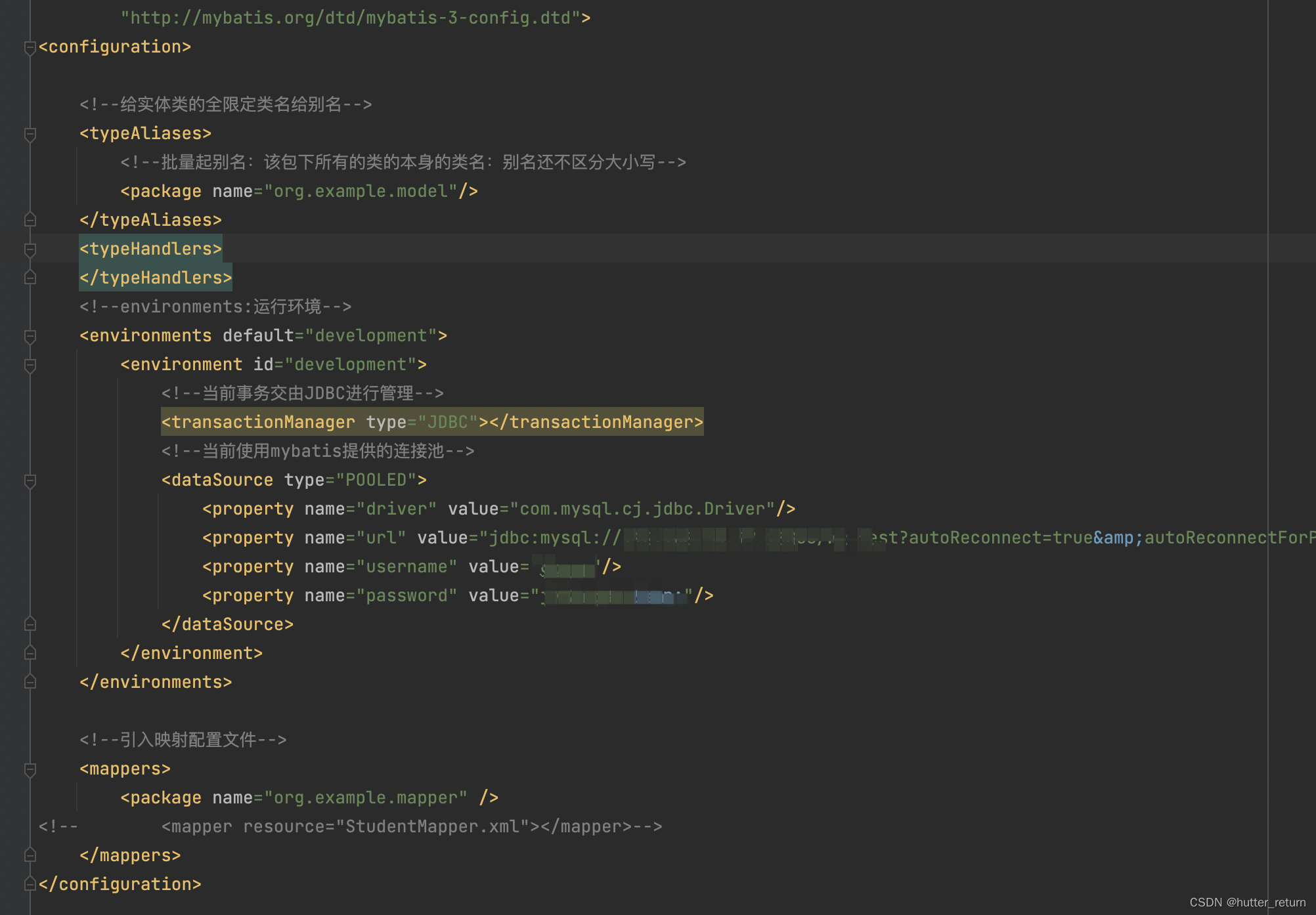Collapse the typeAliases opening tag fold
This screenshot has height=915, width=1316.
coord(30,135)
